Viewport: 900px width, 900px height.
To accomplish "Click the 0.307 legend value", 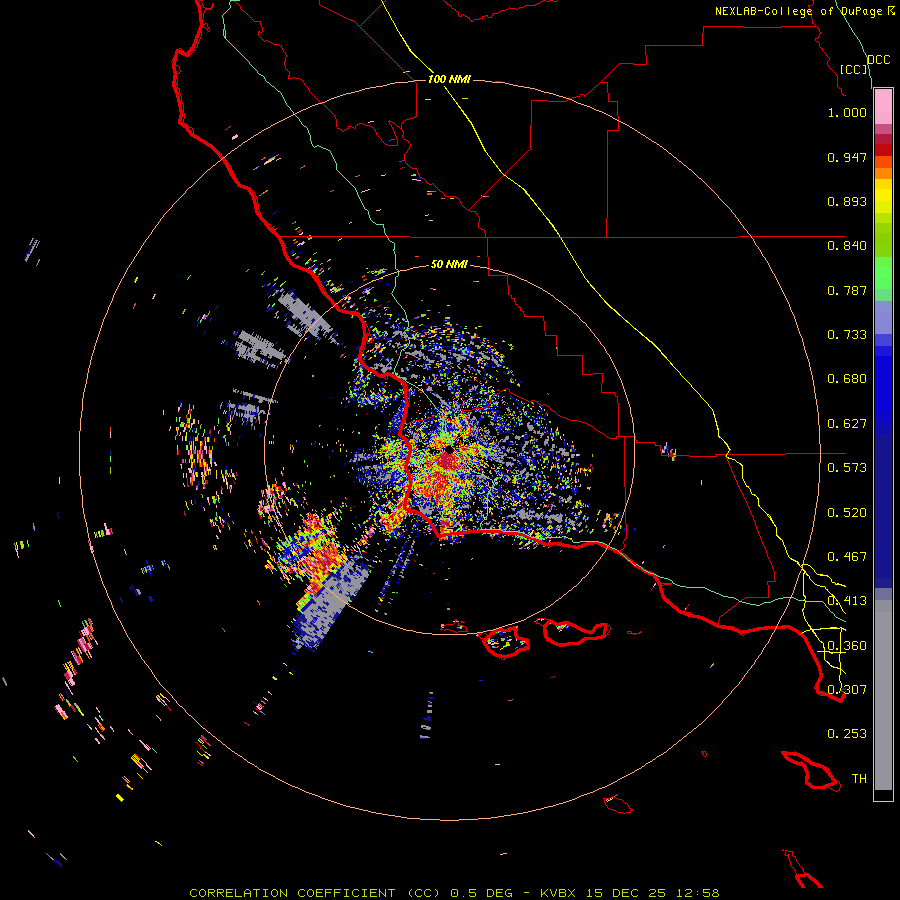I will tap(847, 690).
